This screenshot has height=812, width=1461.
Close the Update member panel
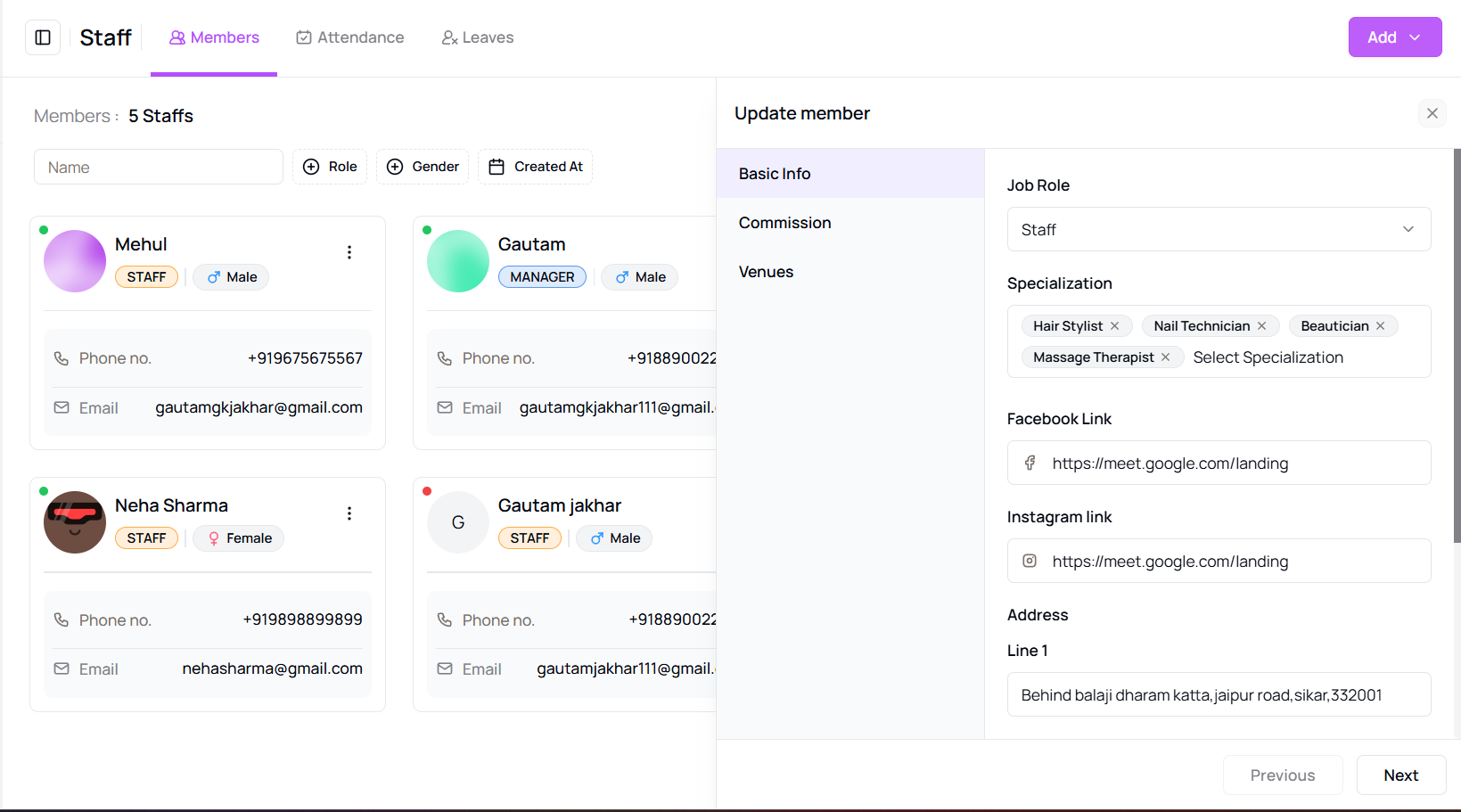click(x=1432, y=113)
